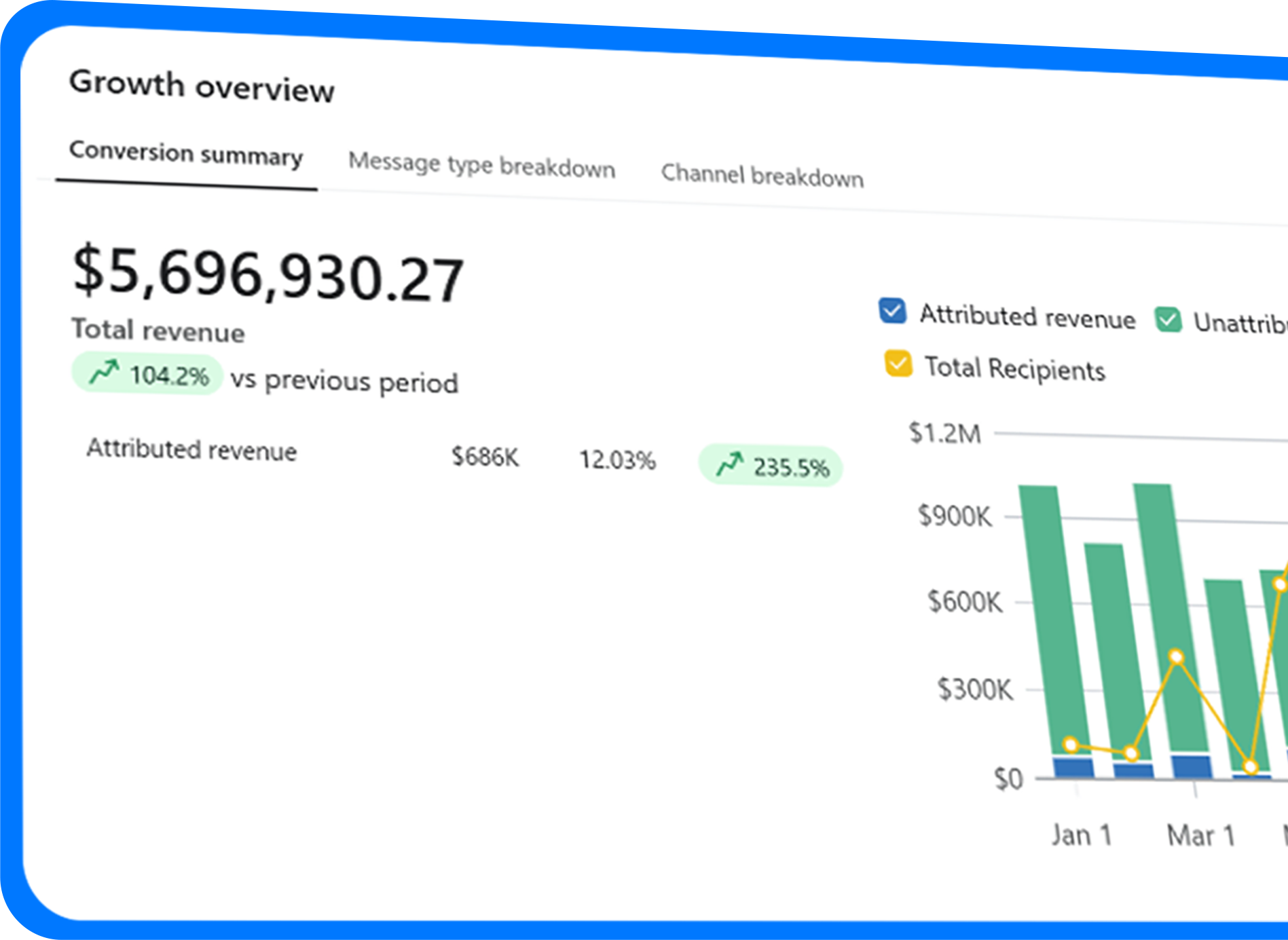Image resolution: width=1288 pixels, height=940 pixels.
Task: Switch to the Message type breakdown tab
Action: click(x=481, y=165)
